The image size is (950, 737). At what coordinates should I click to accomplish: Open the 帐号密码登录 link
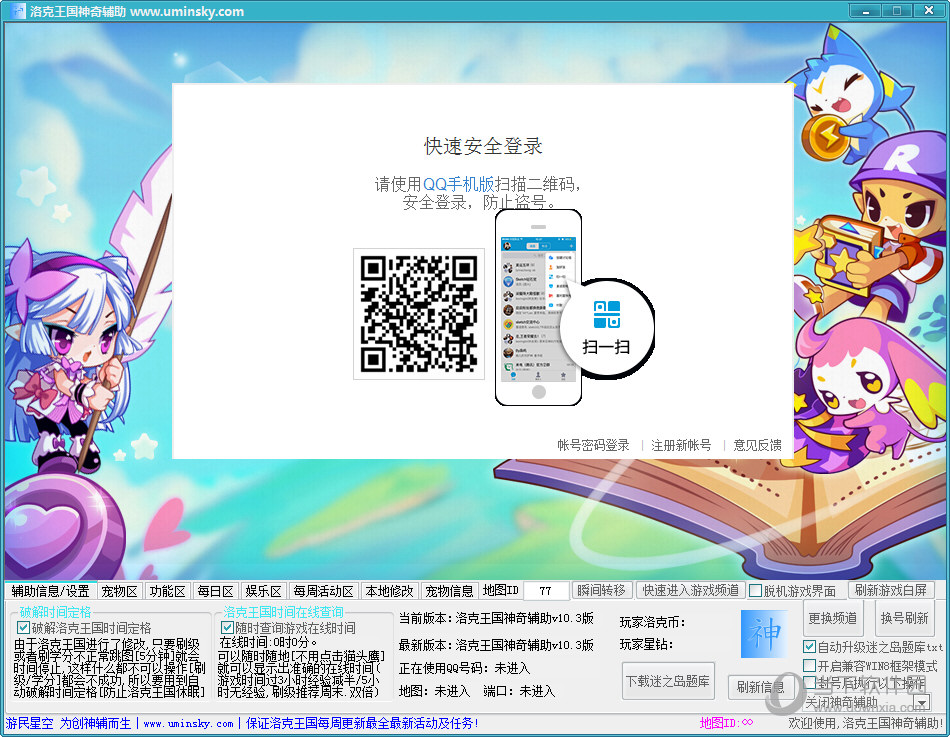[x=593, y=445]
